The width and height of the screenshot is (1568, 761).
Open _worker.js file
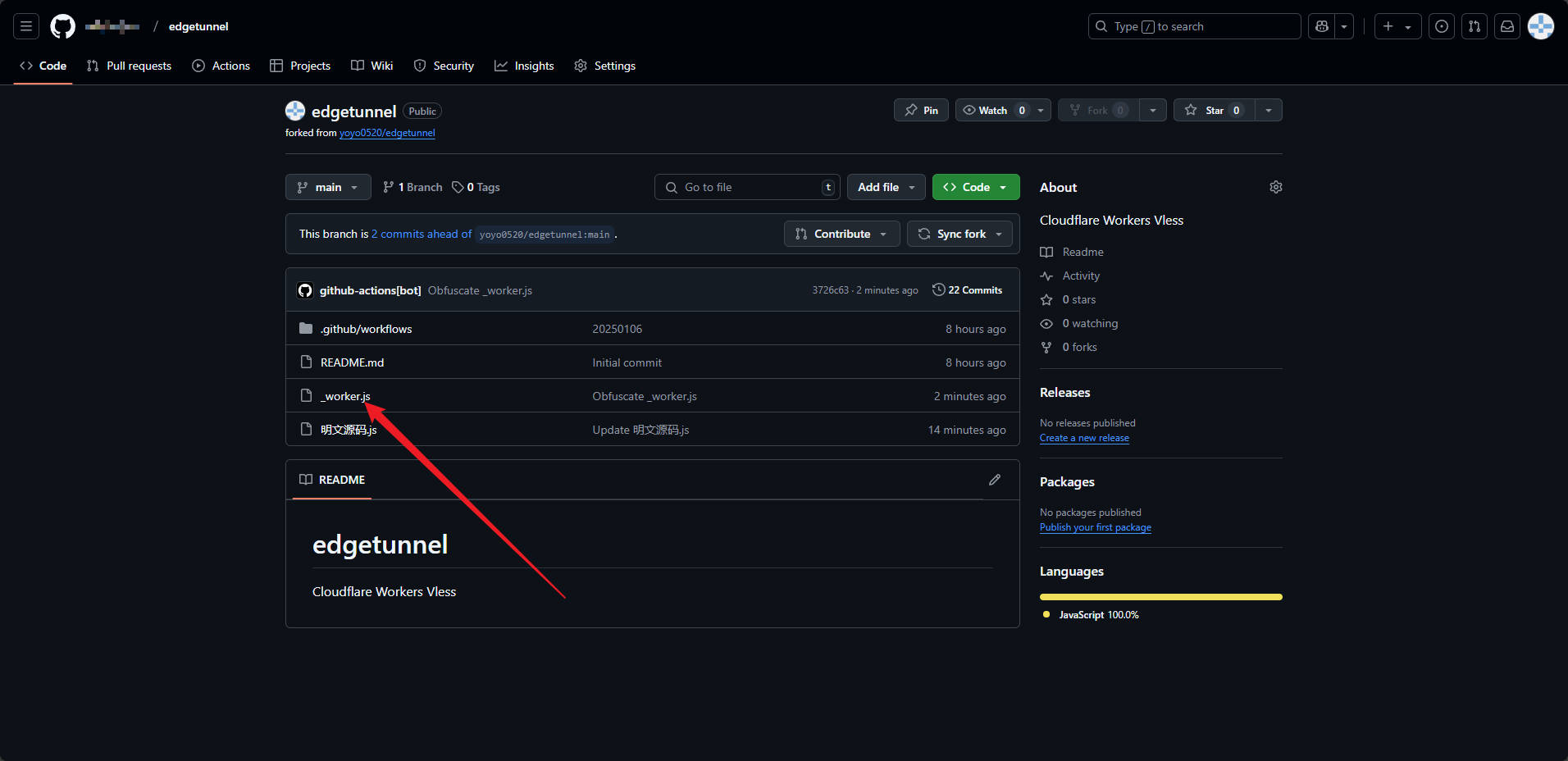click(x=345, y=396)
